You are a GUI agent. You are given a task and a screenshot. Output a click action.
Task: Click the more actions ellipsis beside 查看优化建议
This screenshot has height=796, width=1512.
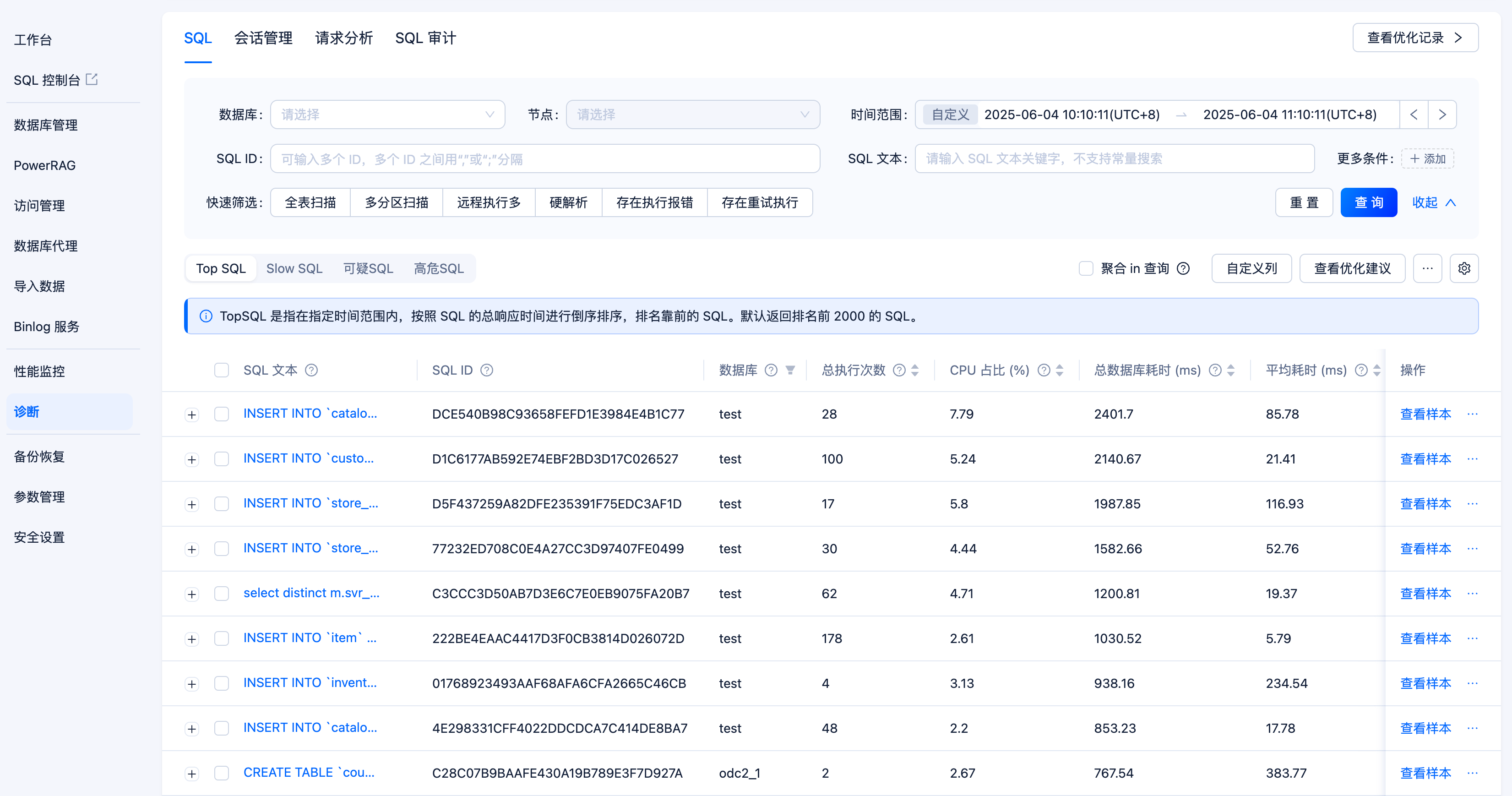point(1427,268)
